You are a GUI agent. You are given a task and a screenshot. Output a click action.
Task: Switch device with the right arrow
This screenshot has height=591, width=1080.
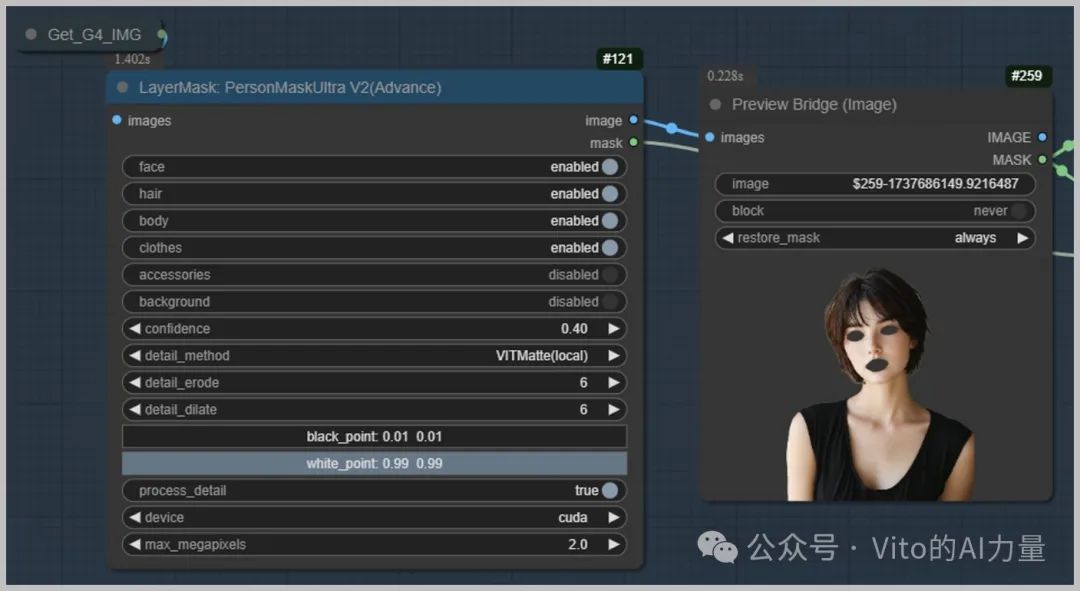tap(614, 517)
